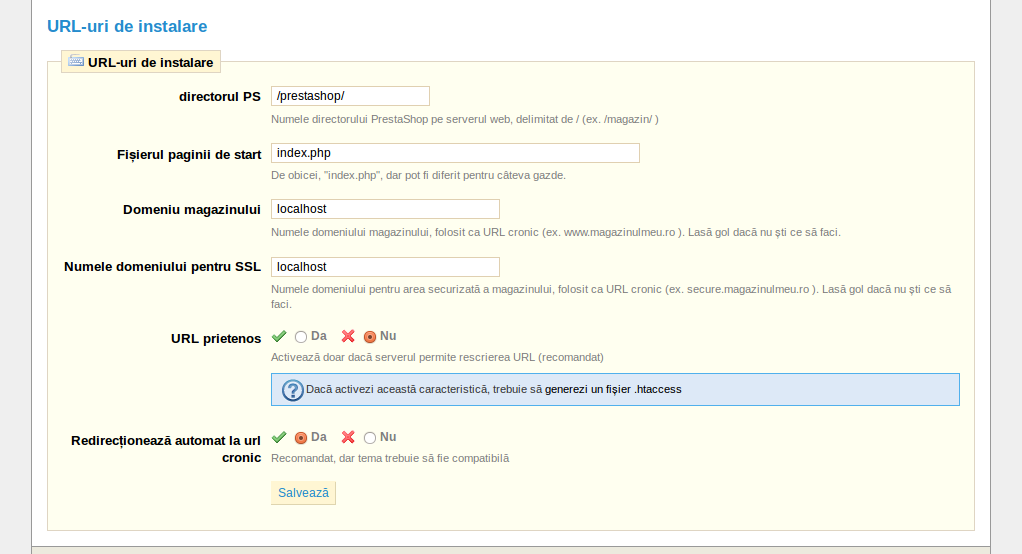Click the Numele domeniului pentru SSL label

pos(162,267)
